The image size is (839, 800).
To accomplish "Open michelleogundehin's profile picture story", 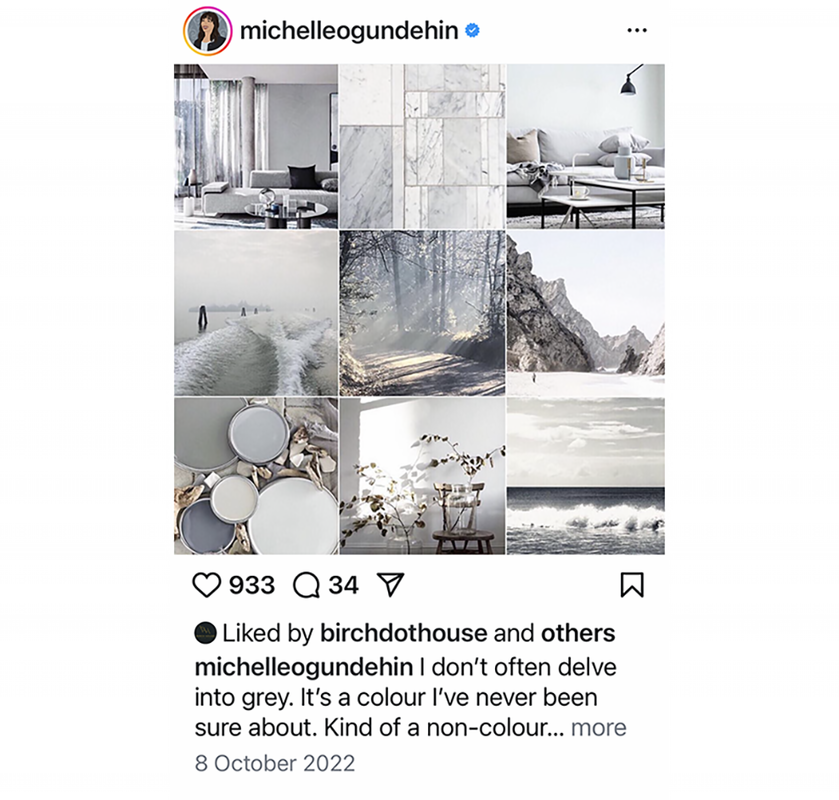I will point(208,31).
